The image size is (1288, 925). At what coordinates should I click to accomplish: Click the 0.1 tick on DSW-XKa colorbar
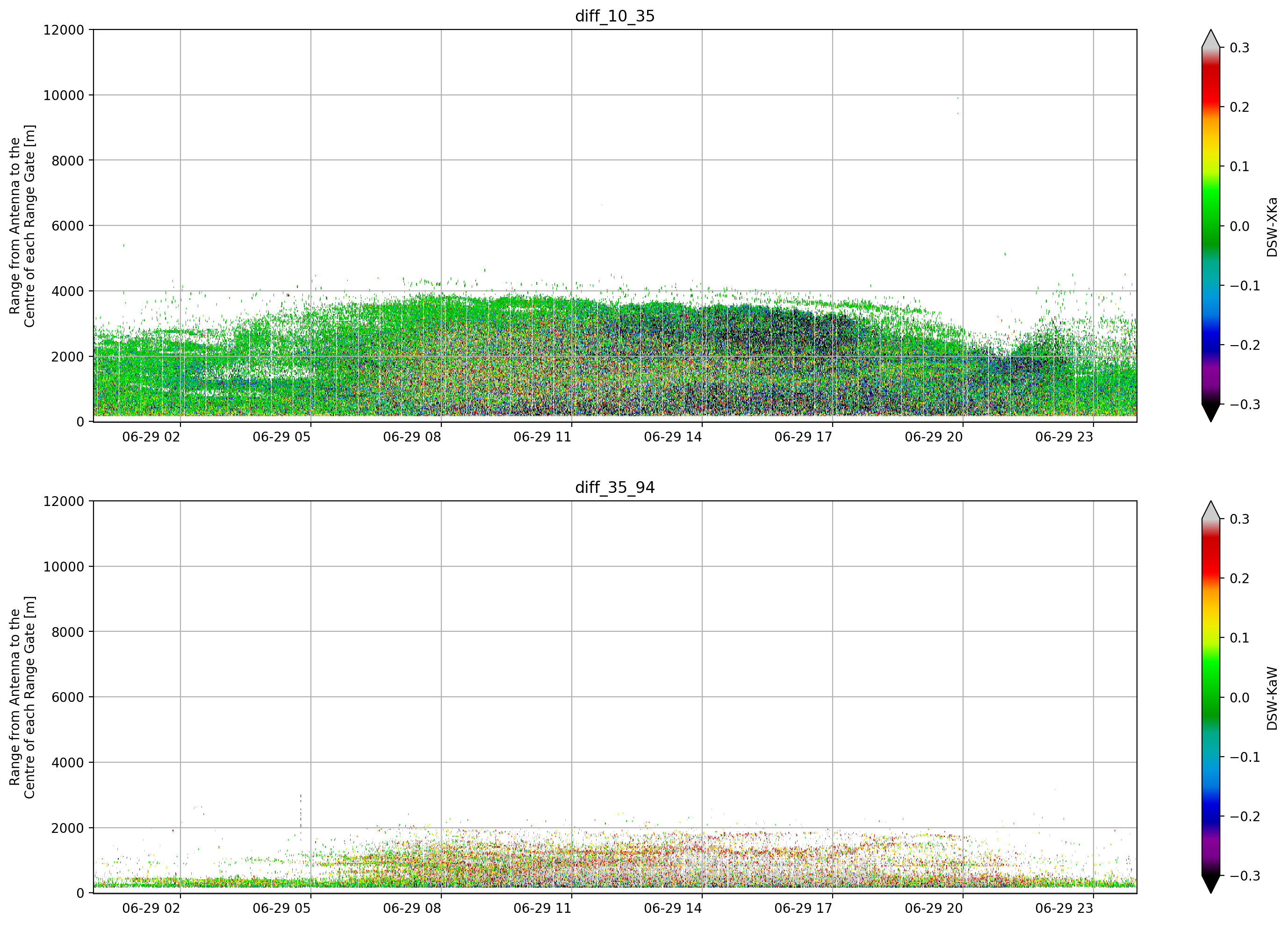click(x=1239, y=166)
